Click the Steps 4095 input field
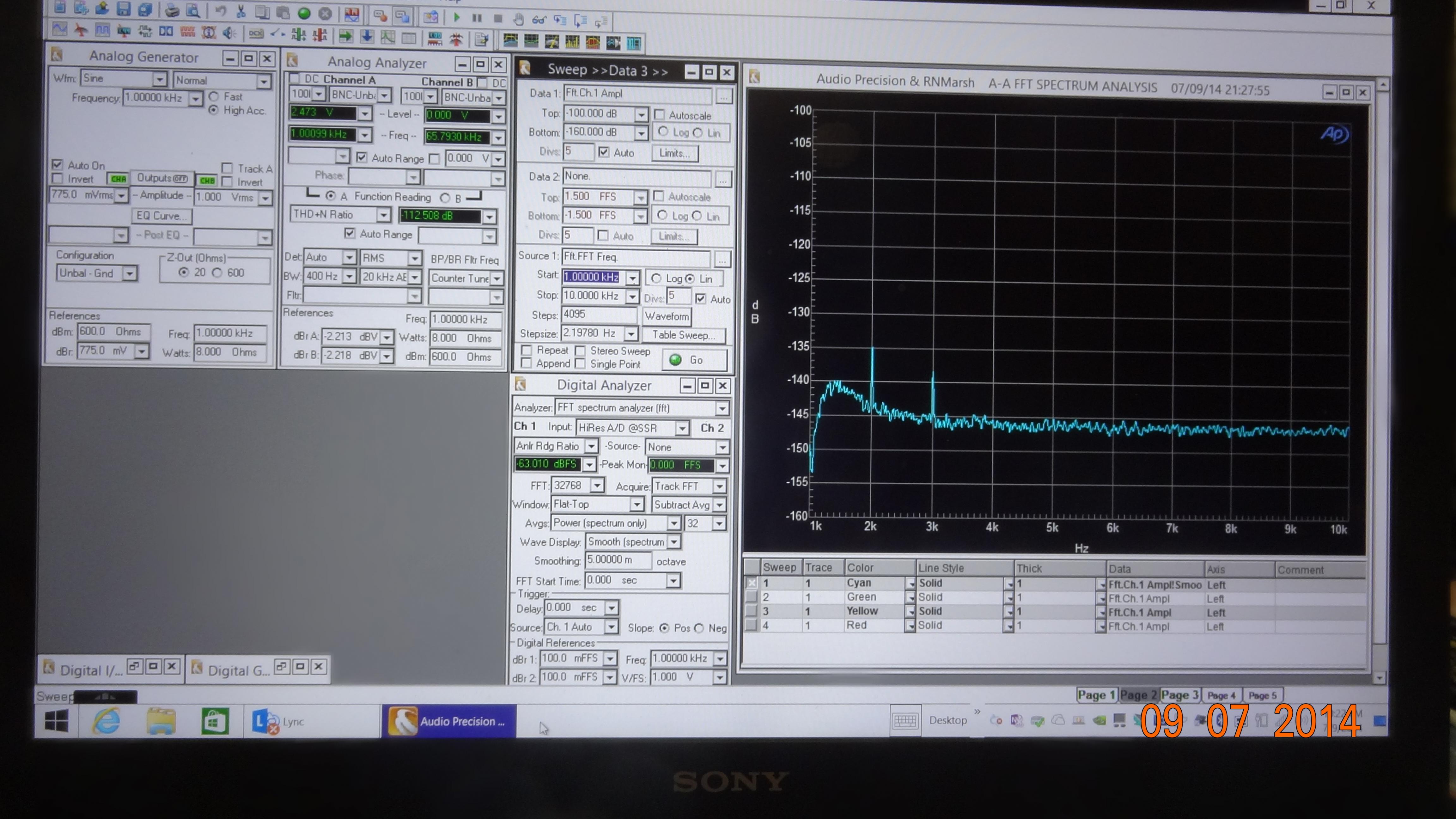 [599, 314]
